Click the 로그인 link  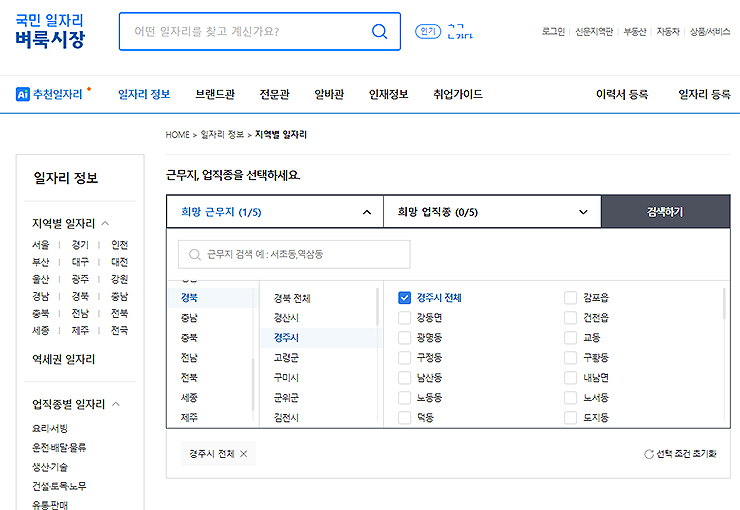pos(553,32)
